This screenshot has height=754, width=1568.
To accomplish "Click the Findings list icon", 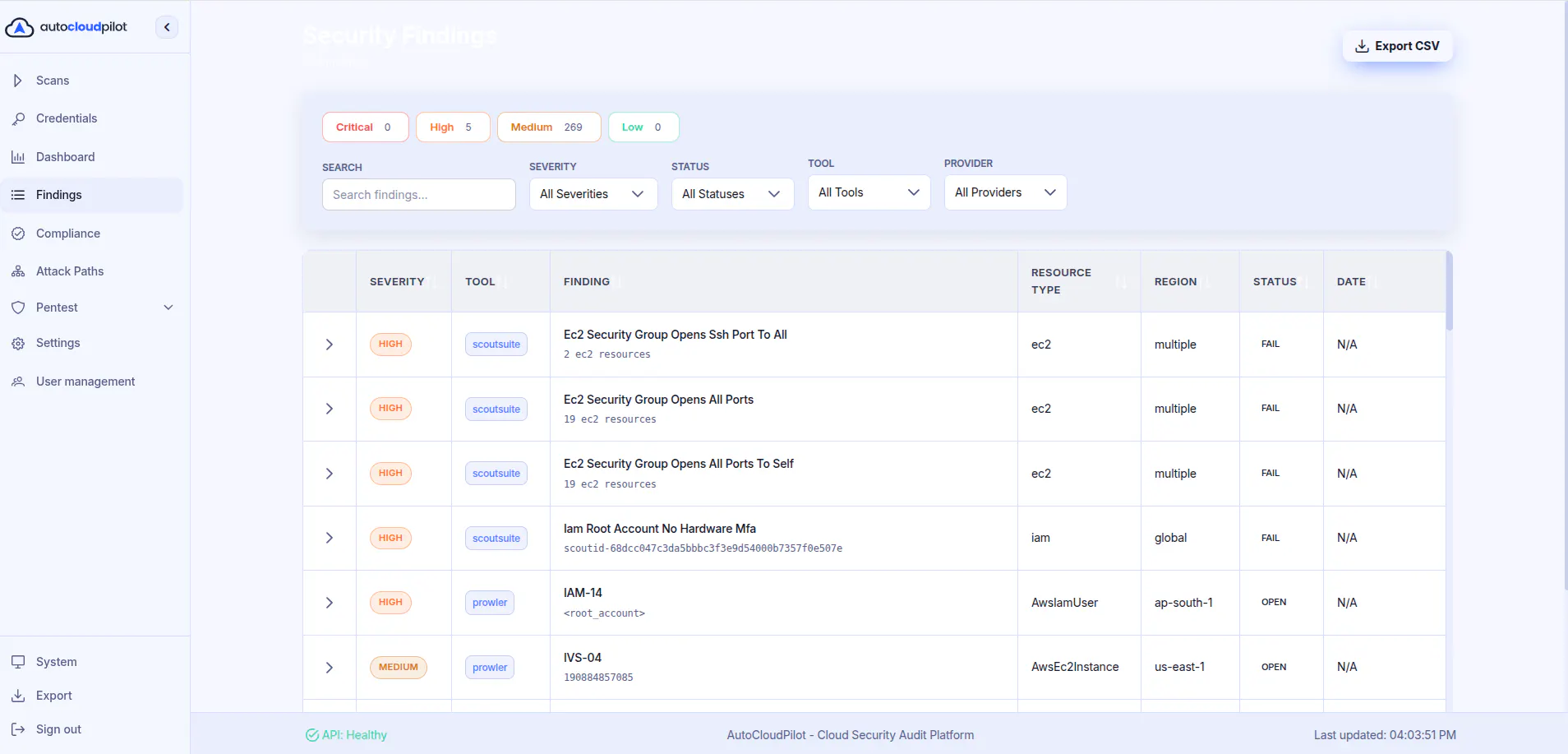I will 18,195.
